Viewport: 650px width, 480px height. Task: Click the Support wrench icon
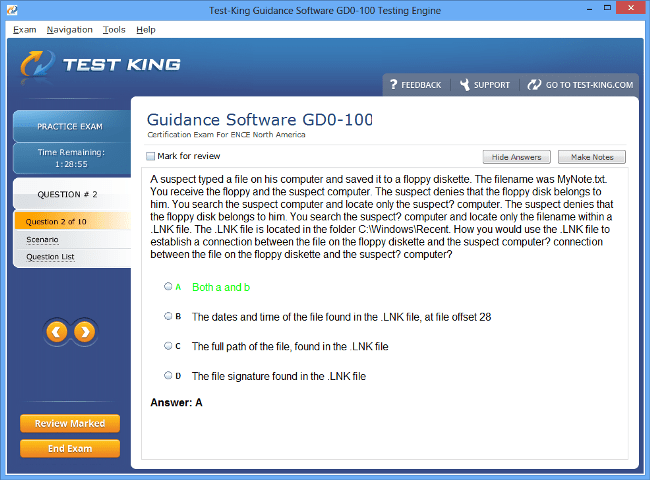click(x=465, y=85)
